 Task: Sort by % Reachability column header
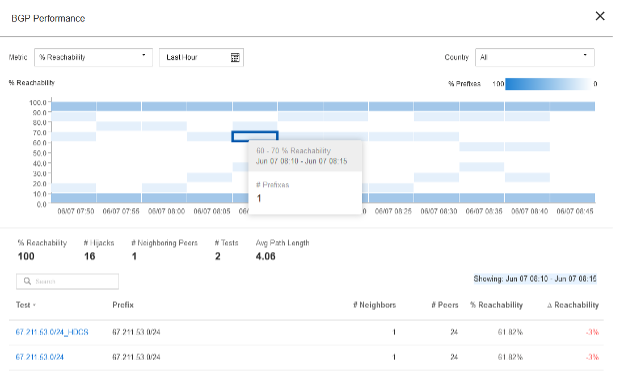point(496,305)
